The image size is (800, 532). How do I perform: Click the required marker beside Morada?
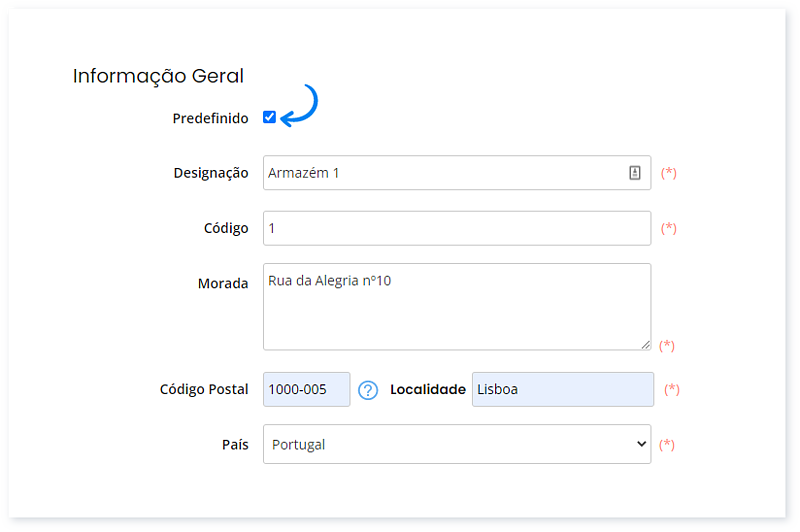pyautogui.click(x=666, y=346)
